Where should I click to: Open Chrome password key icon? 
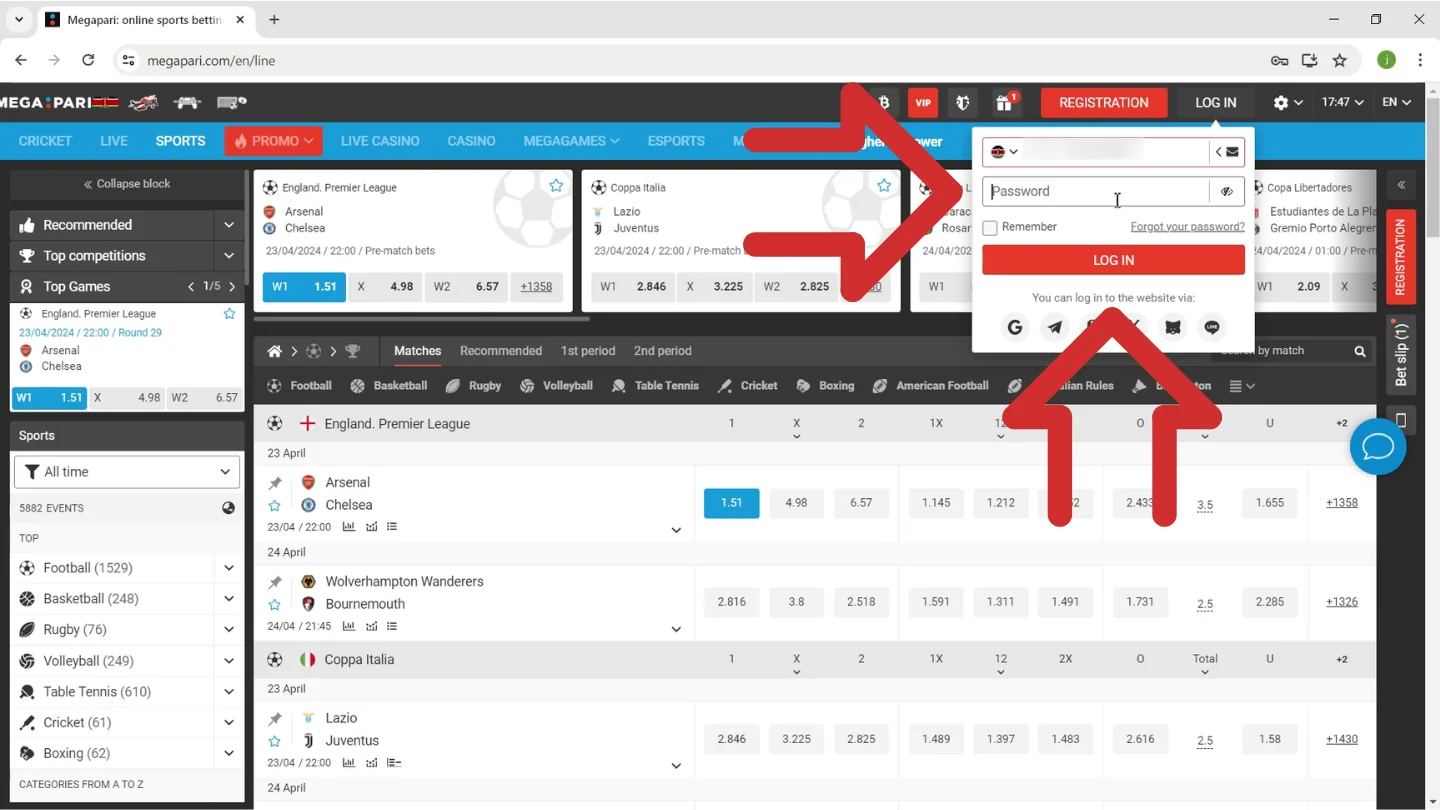[1279, 60]
